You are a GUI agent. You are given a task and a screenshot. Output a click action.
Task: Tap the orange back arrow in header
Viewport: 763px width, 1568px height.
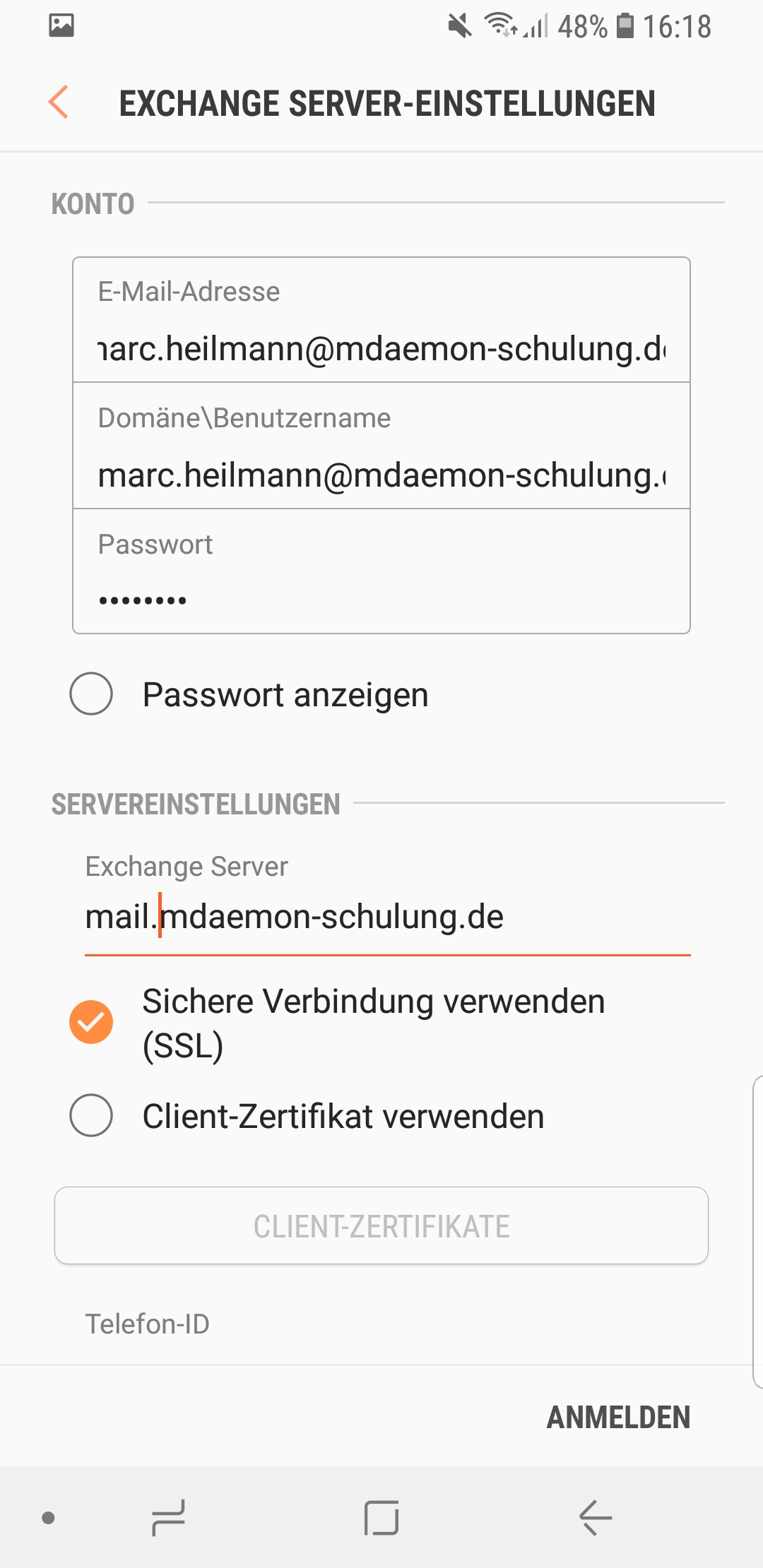tap(59, 102)
